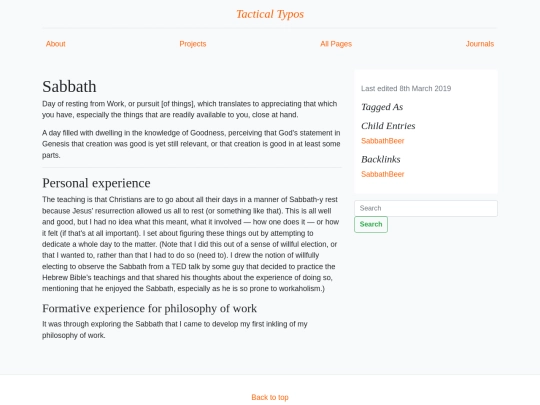Screen dimensions: 540x405
Task: Open the Journals section
Action: click(x=480, y=44)
